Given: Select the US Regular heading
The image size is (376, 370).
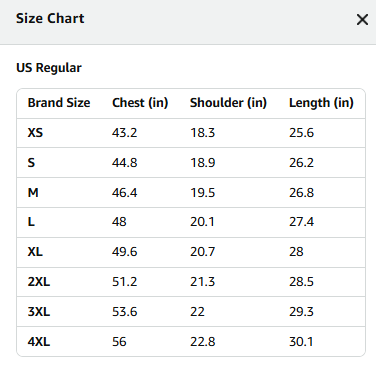Looking at the screenshot, I should (x=49, y=68).
